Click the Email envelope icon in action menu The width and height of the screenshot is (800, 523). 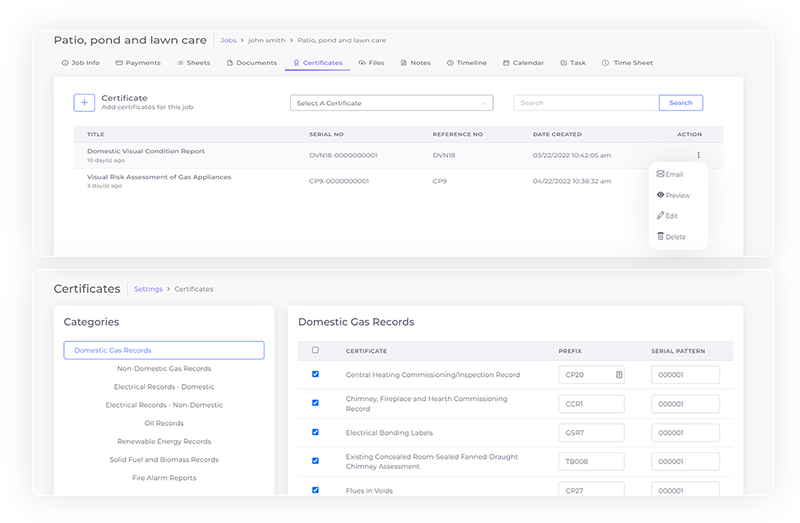pos(660,174)
